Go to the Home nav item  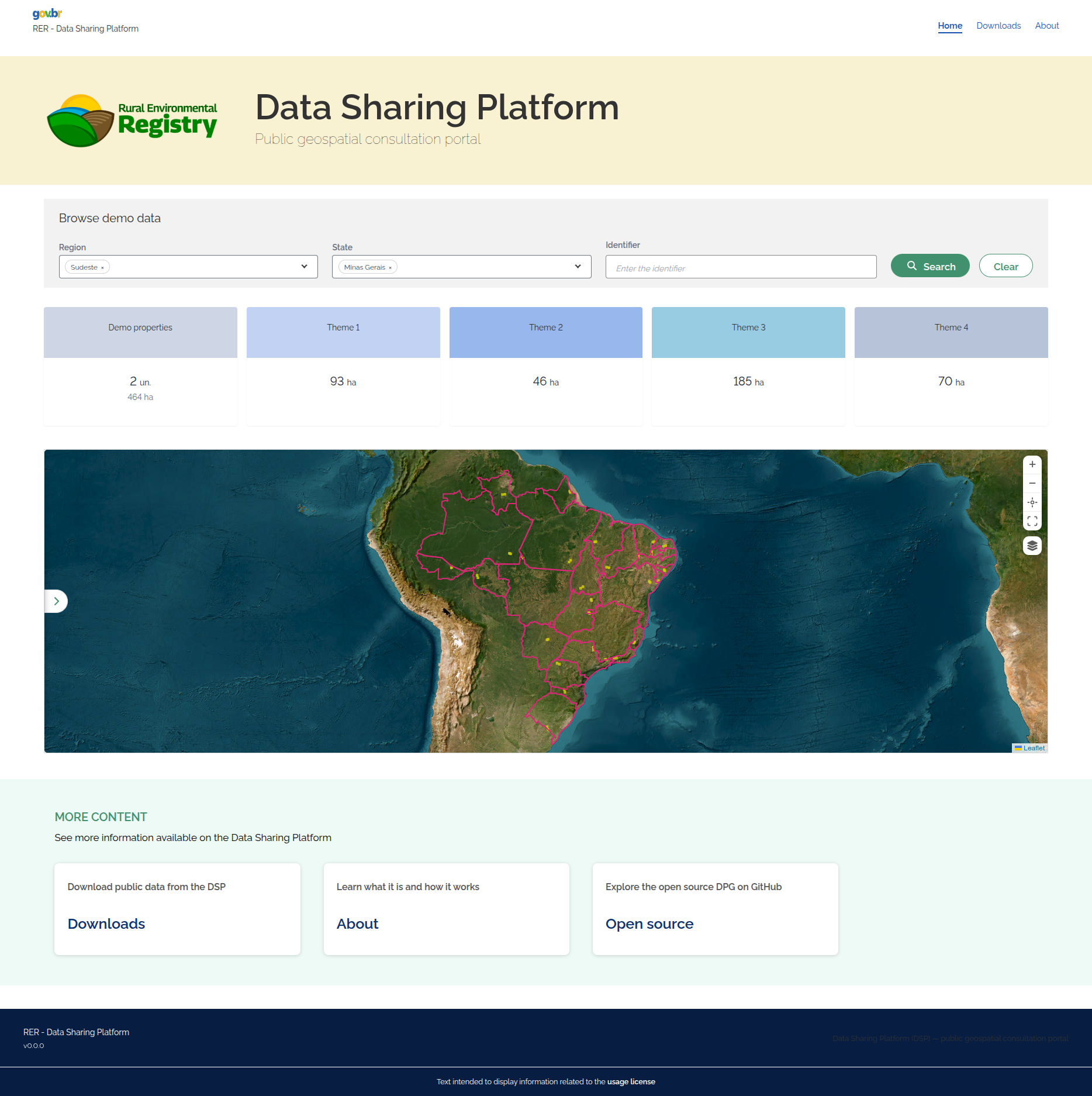click(x=950, y=26)
